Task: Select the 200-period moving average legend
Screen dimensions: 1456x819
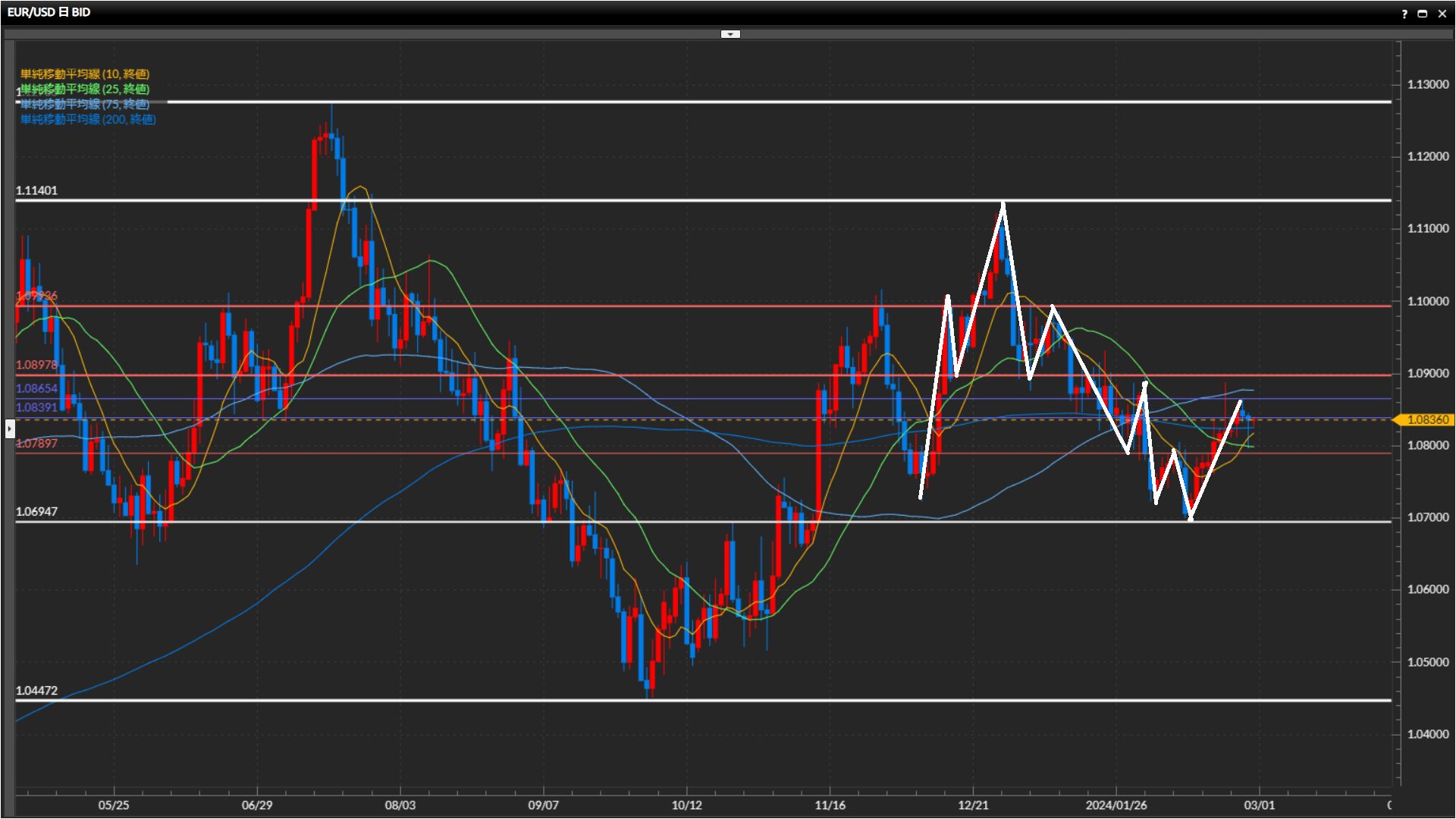Action: [x=88, y=119]
